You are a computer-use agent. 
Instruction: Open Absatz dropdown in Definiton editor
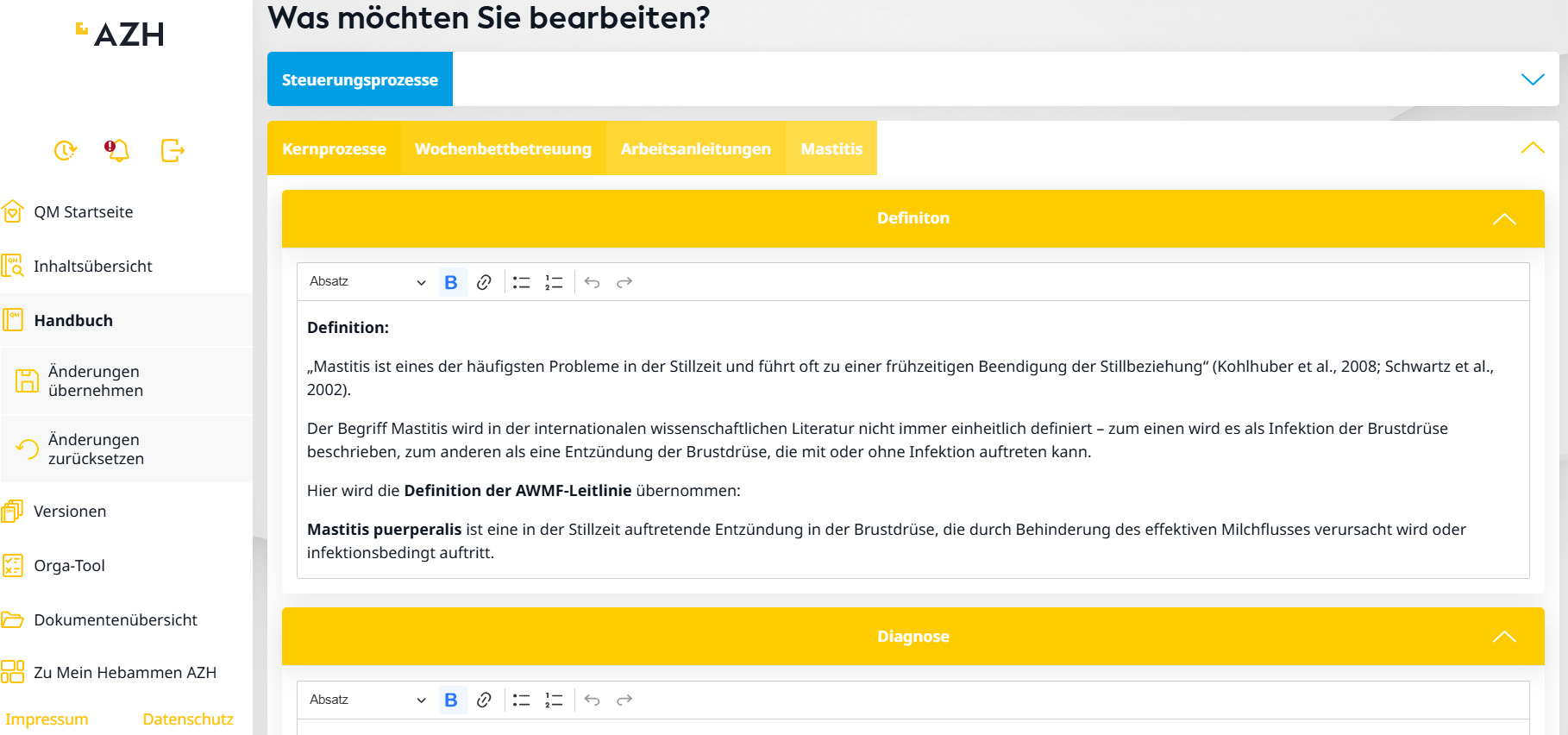click(x=367, y=282)
